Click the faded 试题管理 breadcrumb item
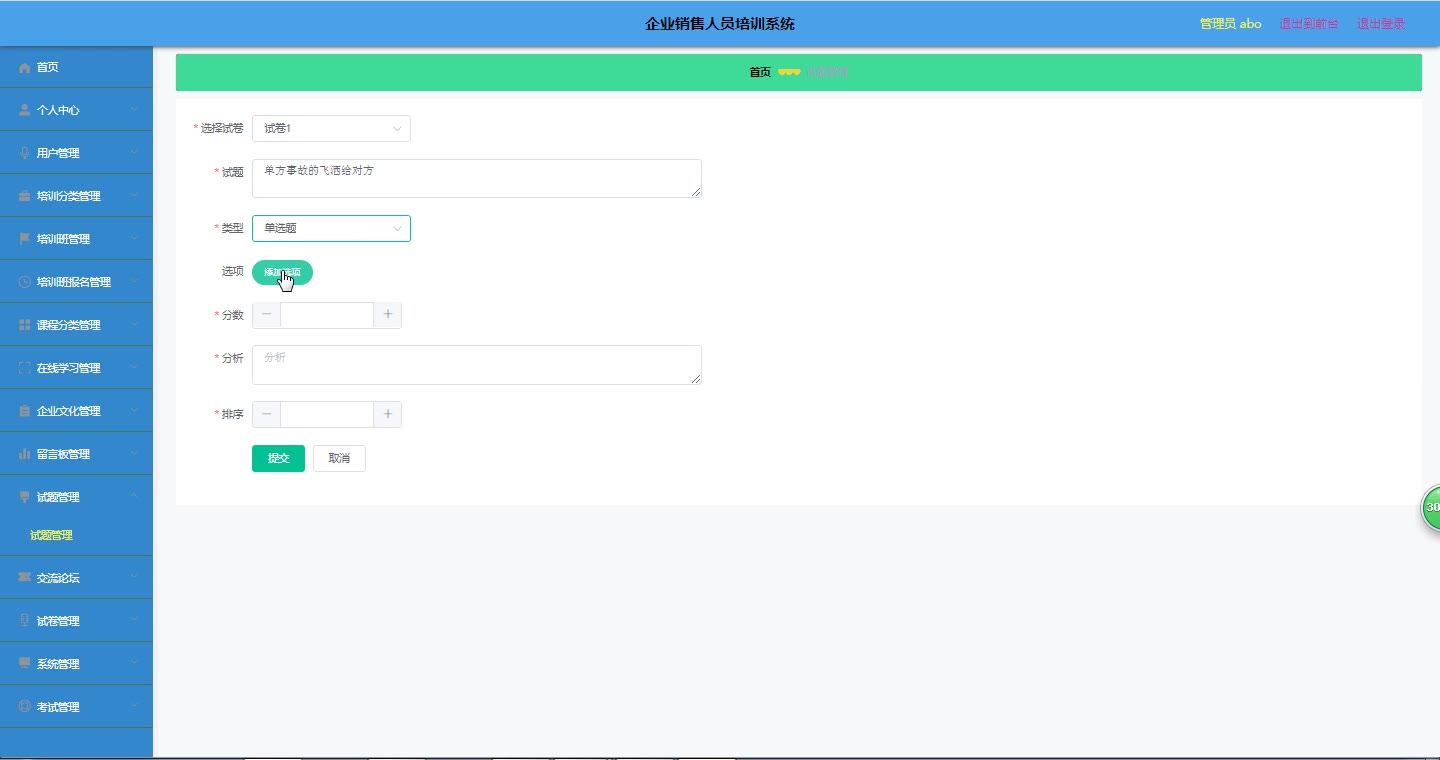Image resolution: width=1440 pixels, height=760 pixels. [x=828, y=72]
